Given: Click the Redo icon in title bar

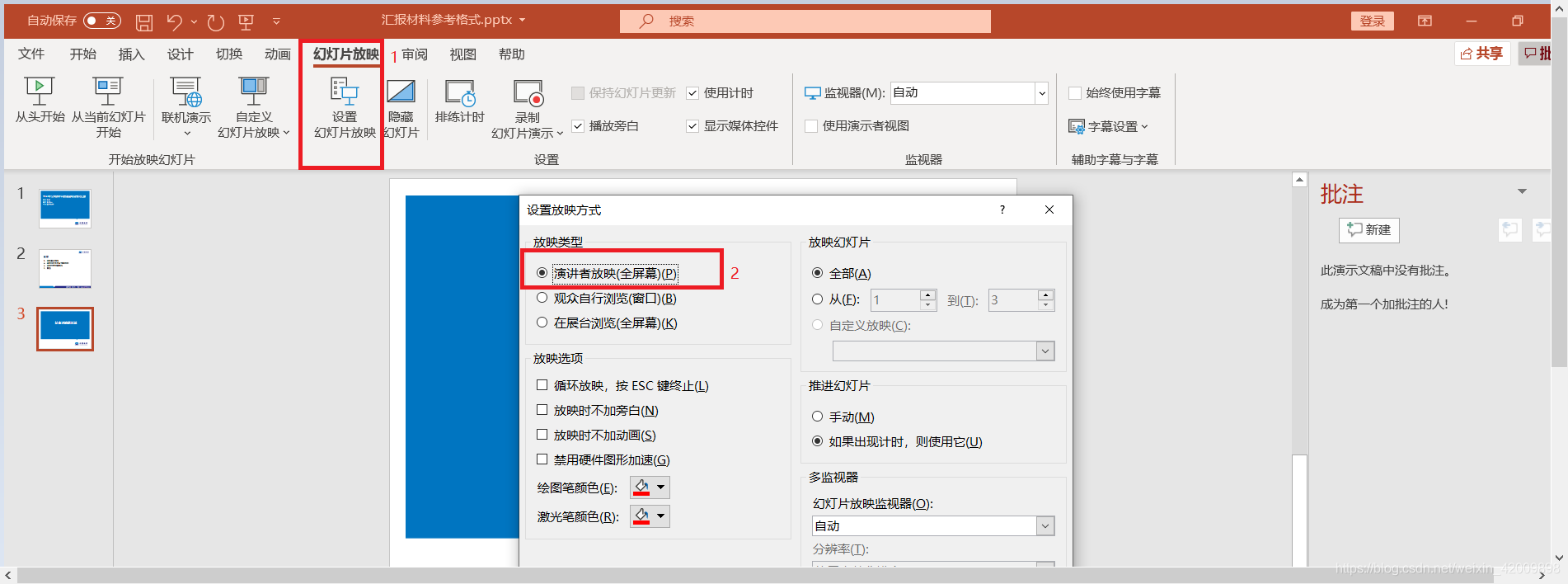Looking at the screenshot, I should tap(216, 22).
